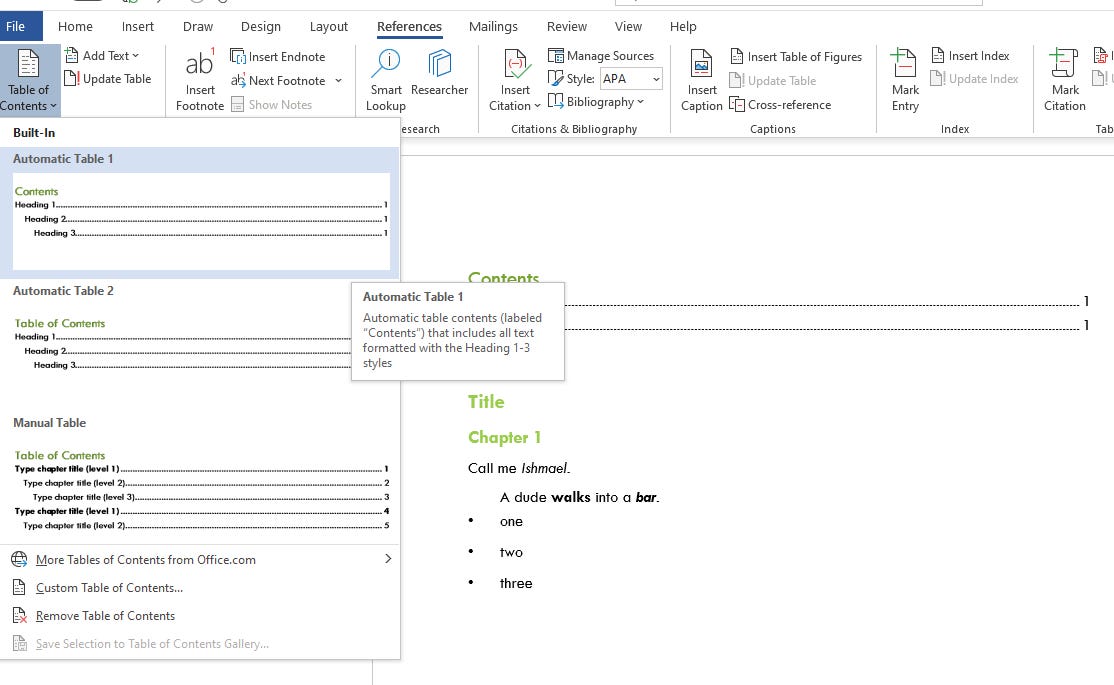Open More Tables of Contents from Office.com

click(x=200, y=559)
